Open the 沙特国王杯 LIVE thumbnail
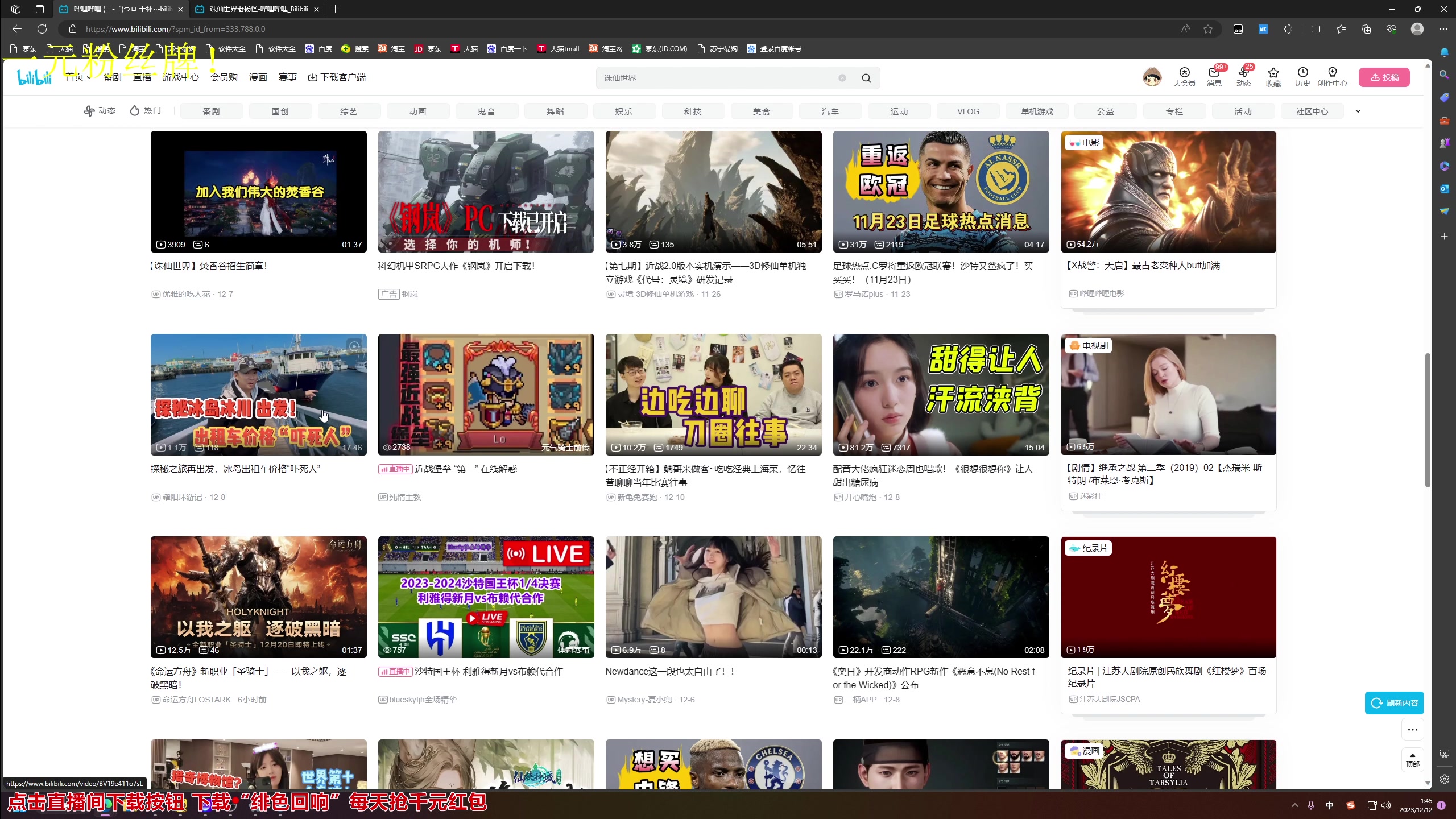This screenshot has height=819, width=1456. point(486,597)
